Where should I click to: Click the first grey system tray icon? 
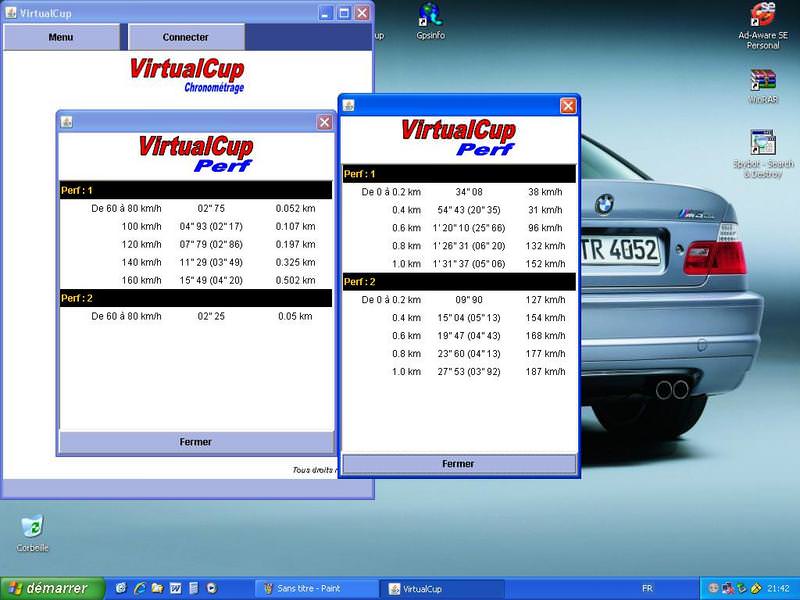click(714, 588)
